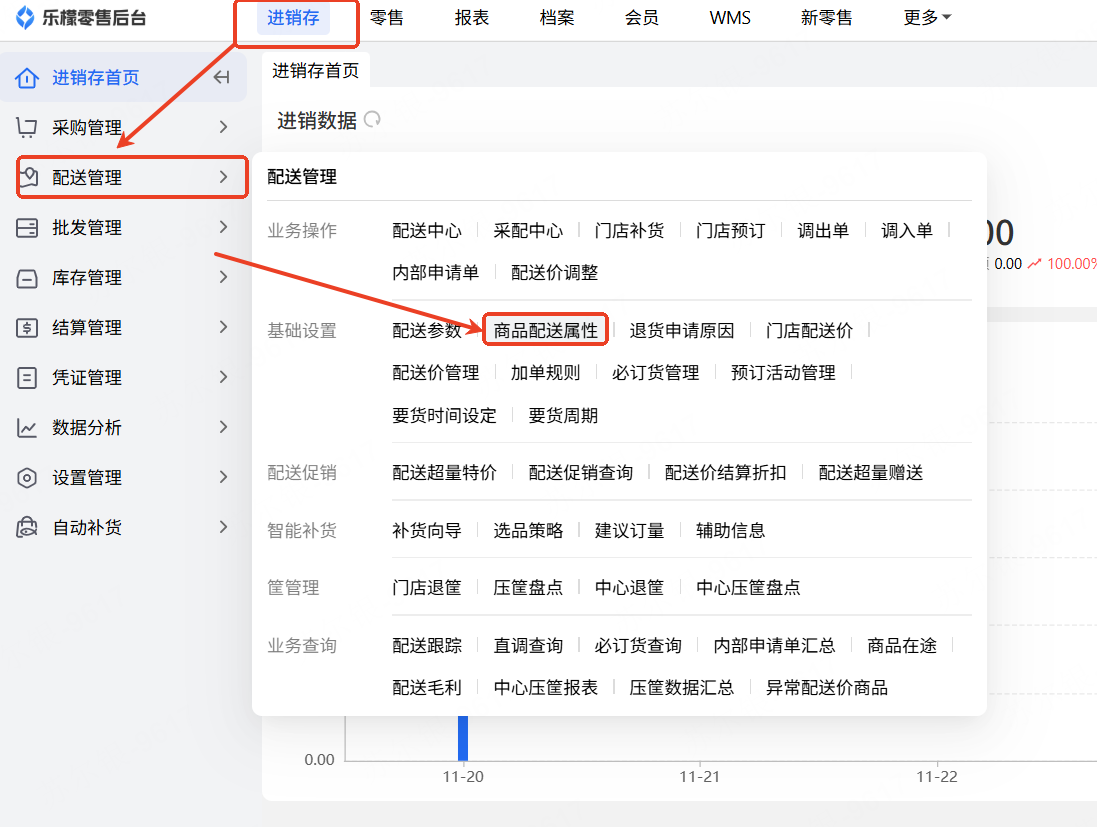1097x827 pixels.
Task: Refresh 进销数据 with the reload icon
Action: click(x=373, y=120)
